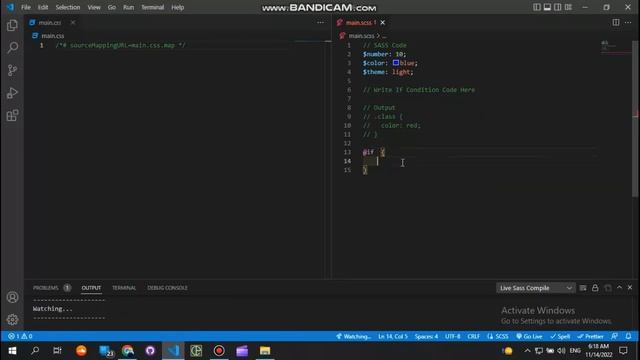
Task: Change indentation via Spaces: 4
Action: point(426,336)
